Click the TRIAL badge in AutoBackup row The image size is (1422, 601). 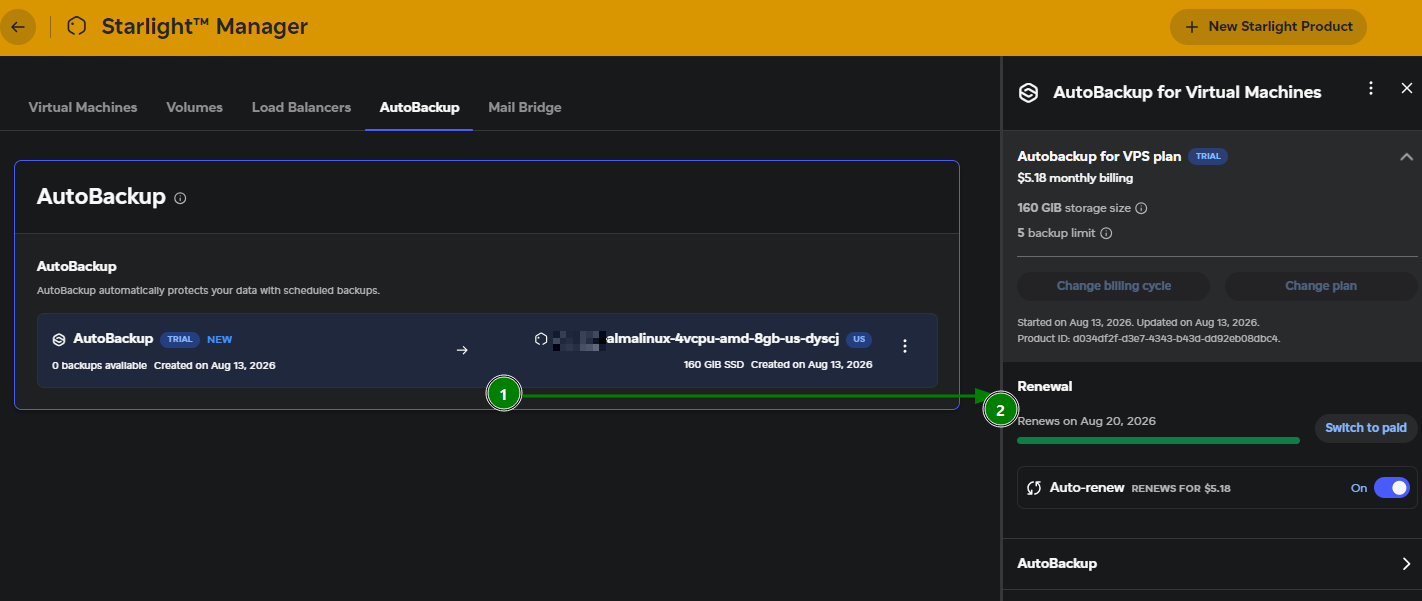coord(180,340)
